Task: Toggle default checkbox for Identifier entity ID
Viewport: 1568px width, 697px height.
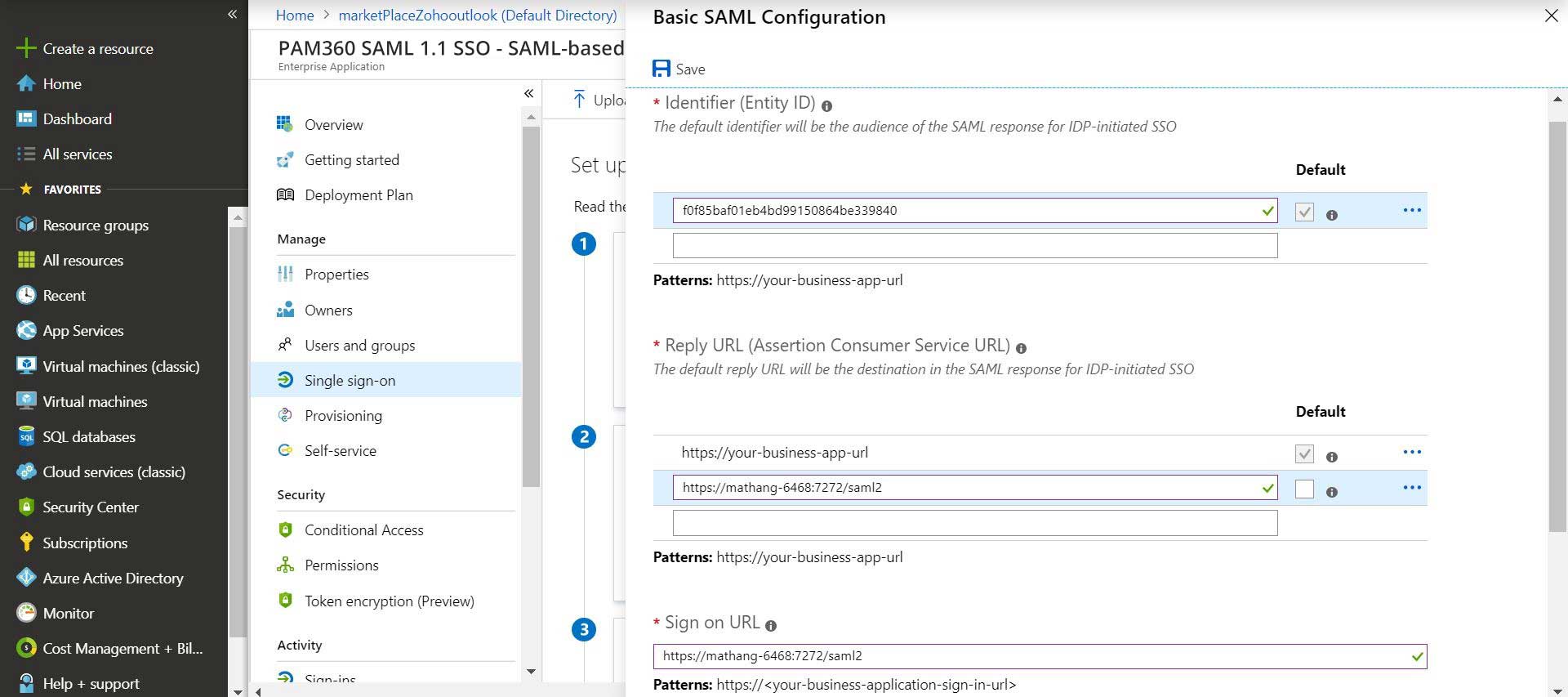Action: [1304, 212]
